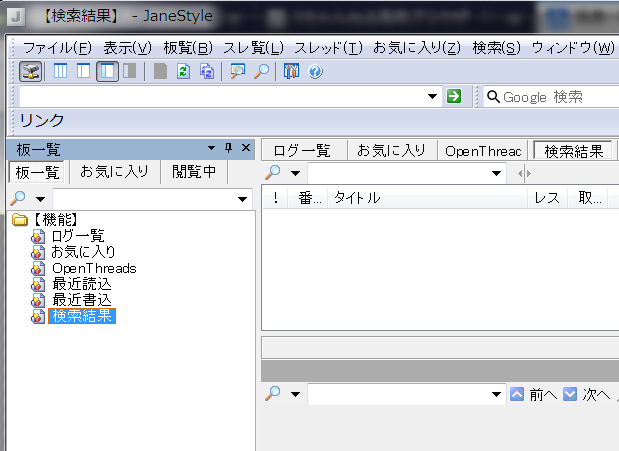Open the ファイル(F) menu

57,48
